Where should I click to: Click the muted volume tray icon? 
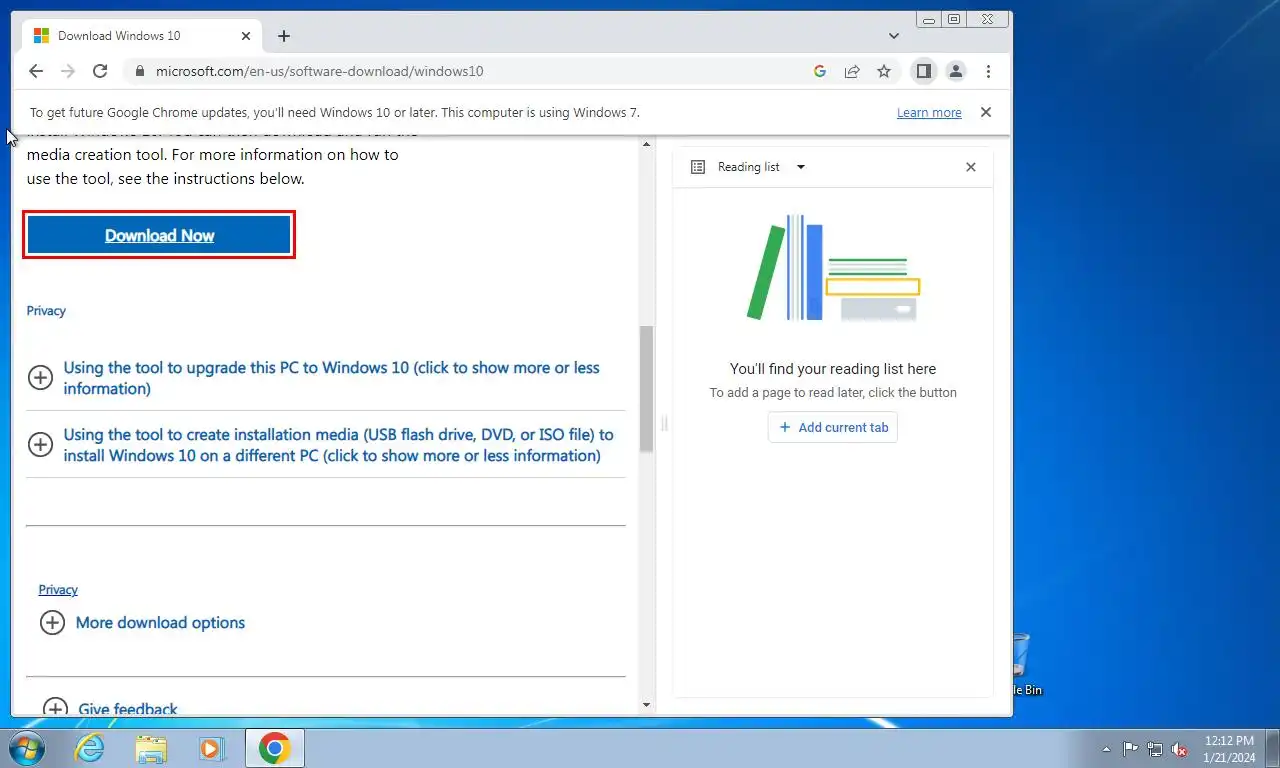(x=1180, y=749)
